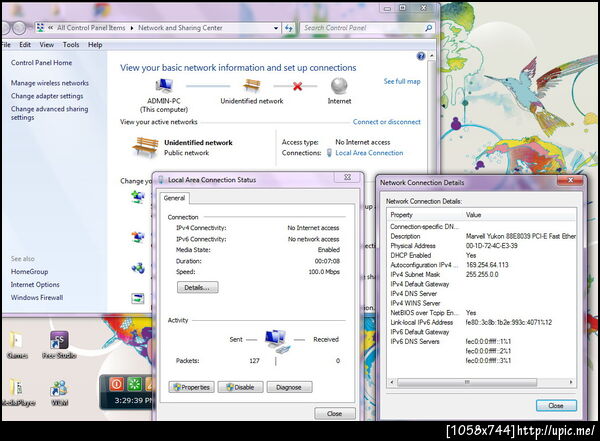Click Close button in Network Connection Details
Screen dimensions: 600x441
556,405
